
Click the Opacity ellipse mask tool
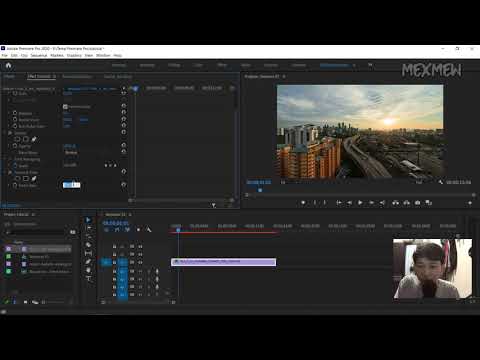[17, 139]
